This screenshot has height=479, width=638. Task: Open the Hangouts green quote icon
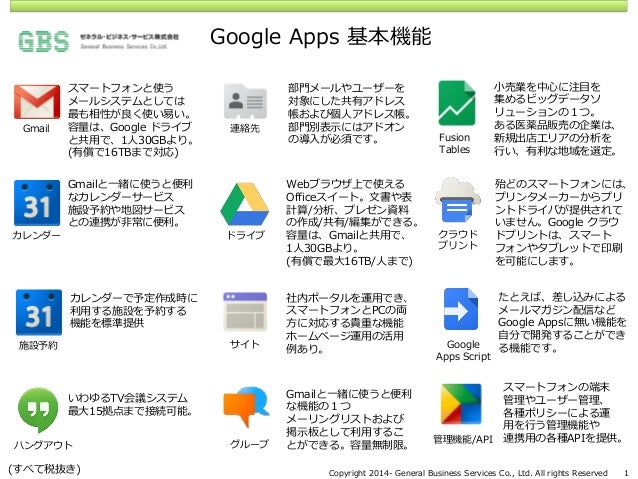38,410
